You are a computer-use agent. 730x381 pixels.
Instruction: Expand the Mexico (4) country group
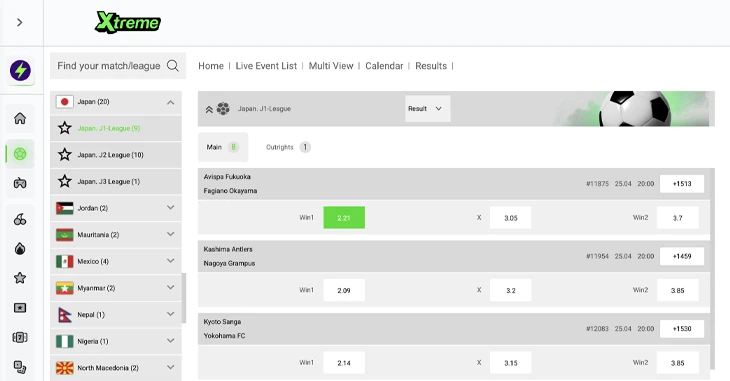[116, 261]
